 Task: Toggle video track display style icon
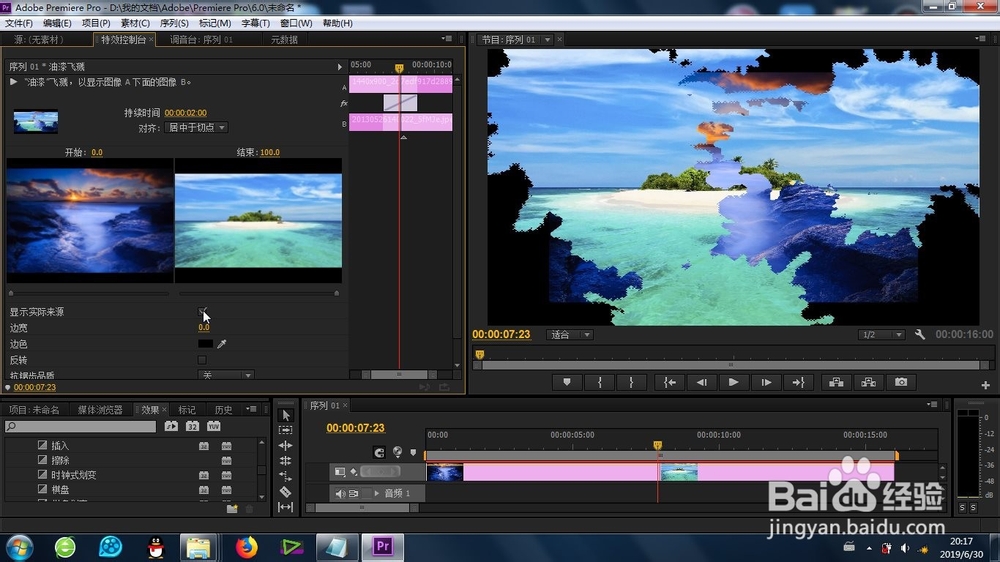pos(340,471)
